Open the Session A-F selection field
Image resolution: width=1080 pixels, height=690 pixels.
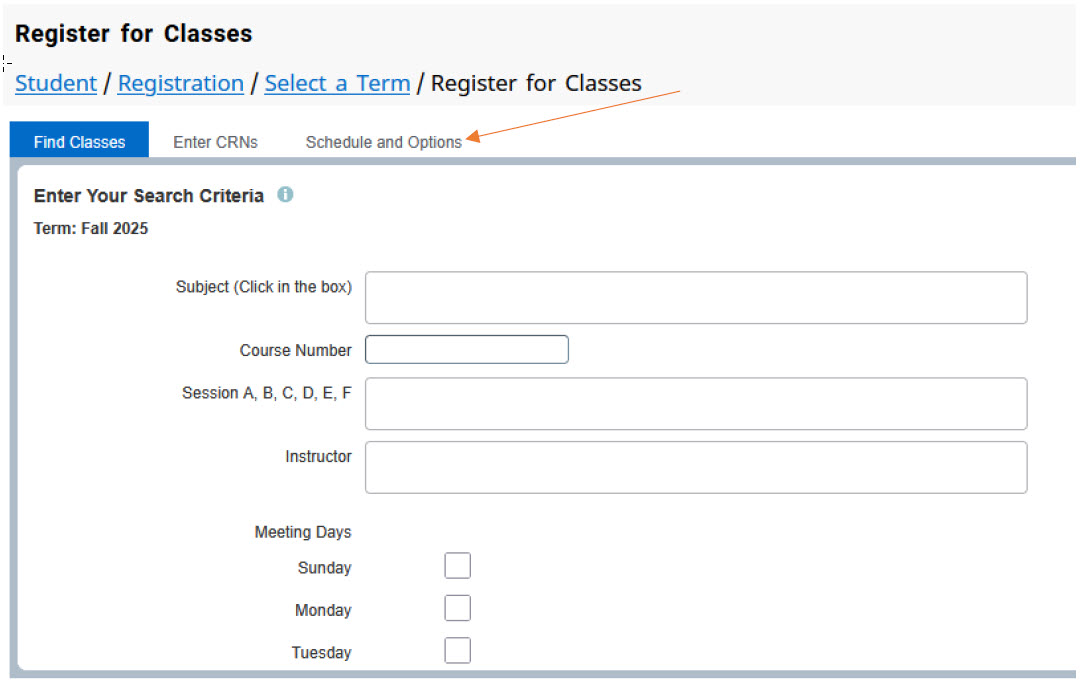pyautogui.click(x=695, y=403)
